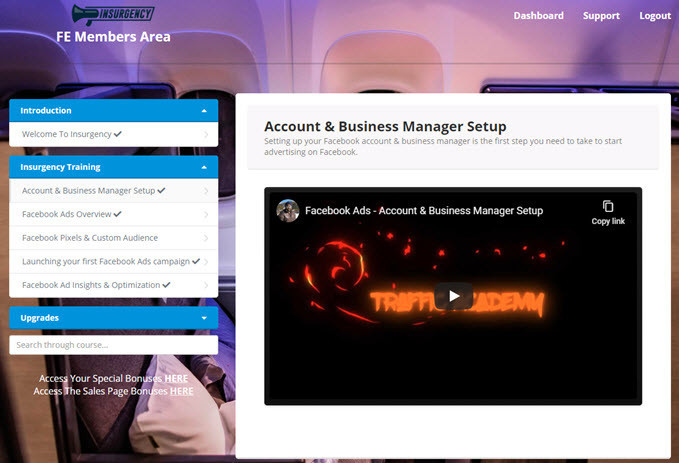Click the video title Facebook Ads text
The width and height of the screenshot is (679, 463).
point(424,210)
